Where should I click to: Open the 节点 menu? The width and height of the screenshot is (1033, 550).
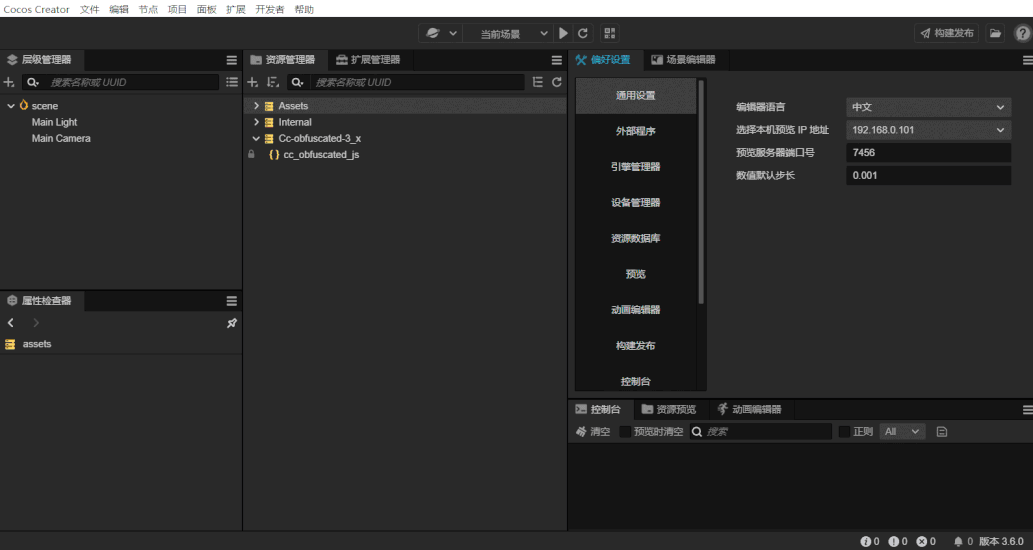tap(148, 9)
